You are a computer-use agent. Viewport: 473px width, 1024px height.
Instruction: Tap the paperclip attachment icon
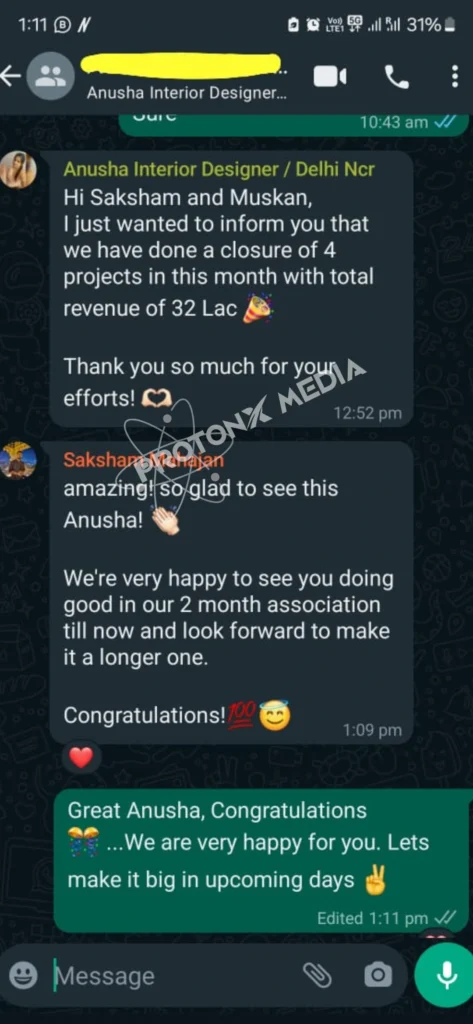point(318,976)
